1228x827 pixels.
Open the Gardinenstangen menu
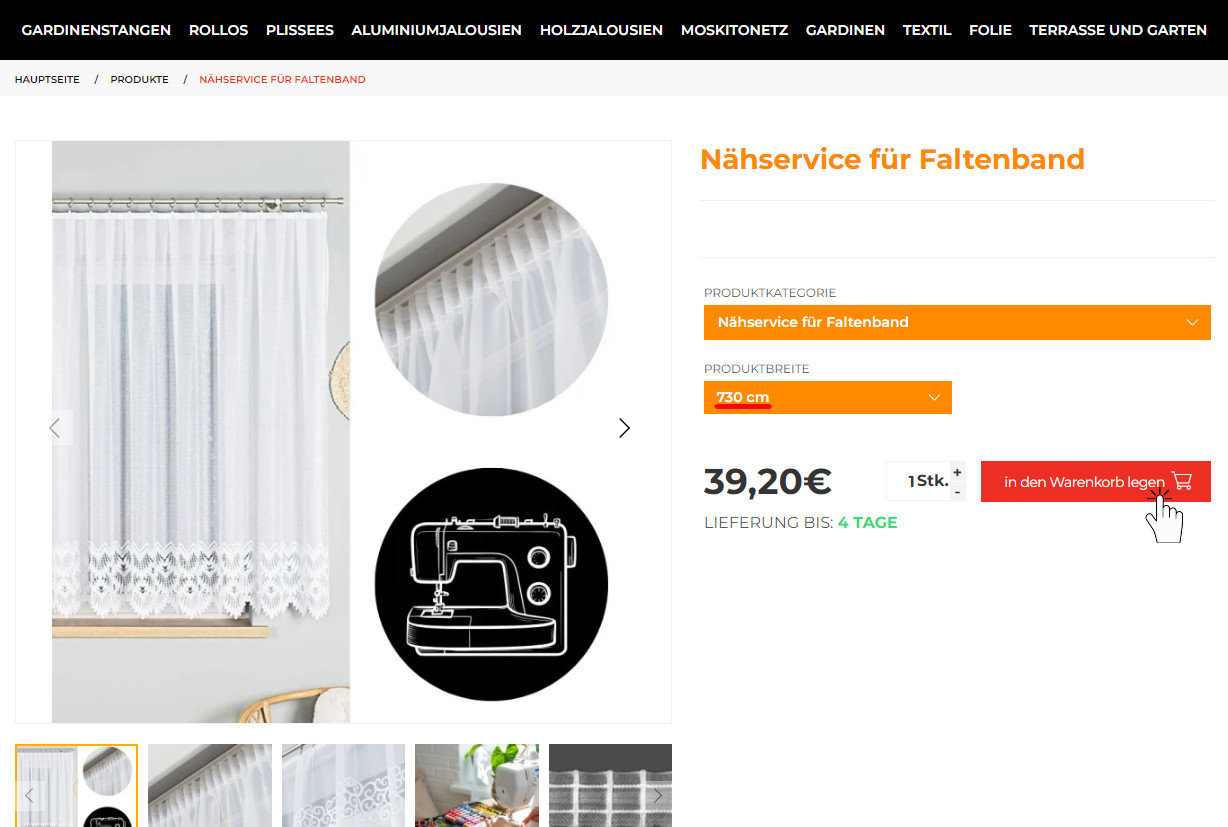pos(96,30)
